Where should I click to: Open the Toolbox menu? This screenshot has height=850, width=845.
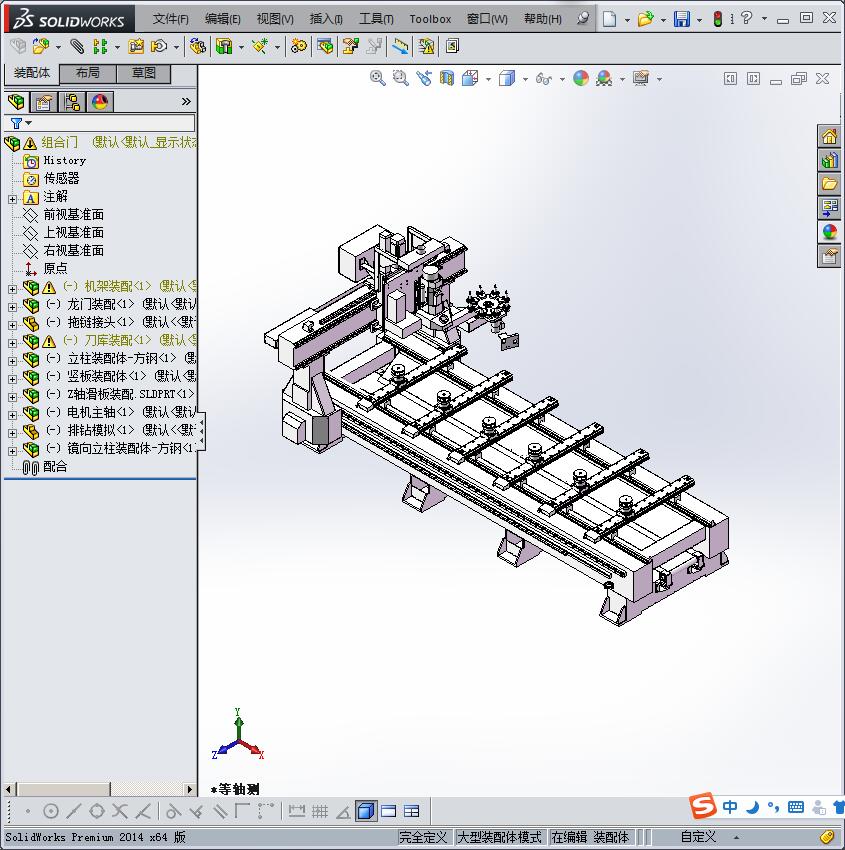[x=430, y=19]
